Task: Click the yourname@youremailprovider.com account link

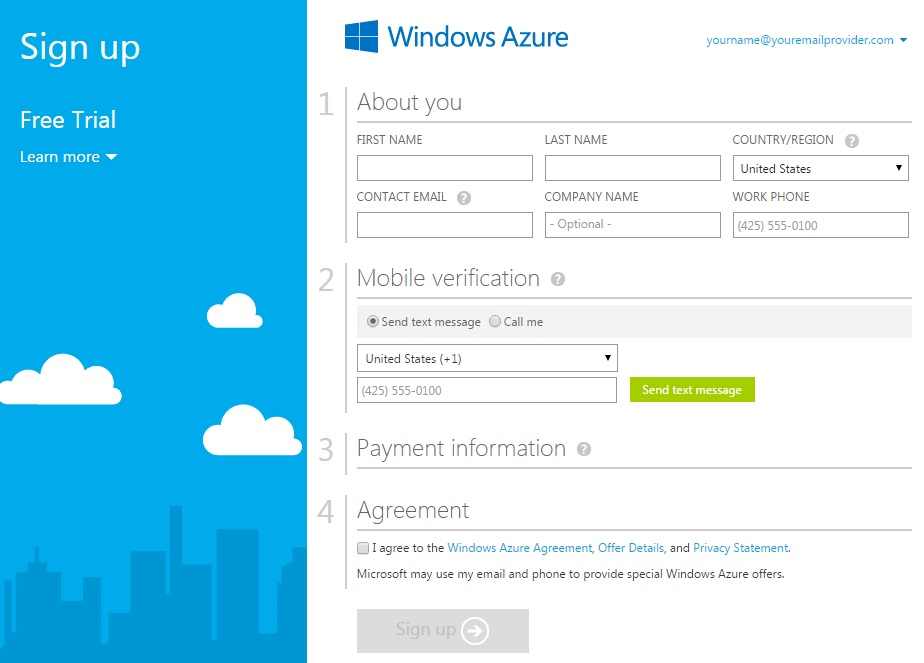Action: [x=800, y=40]
